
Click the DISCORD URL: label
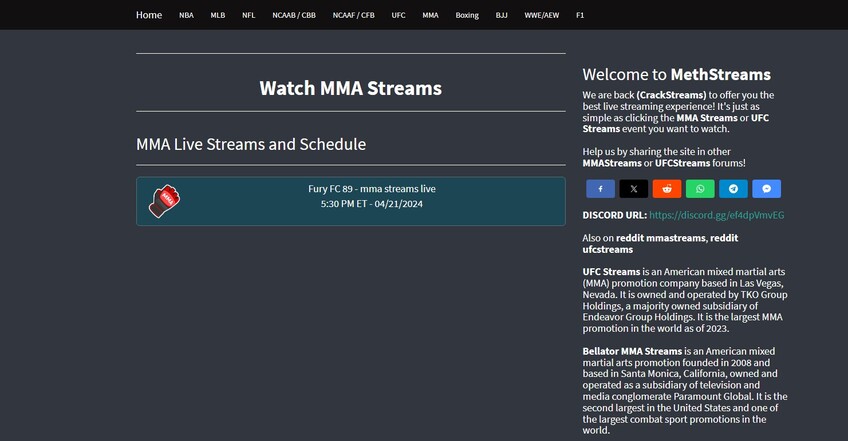614,215
